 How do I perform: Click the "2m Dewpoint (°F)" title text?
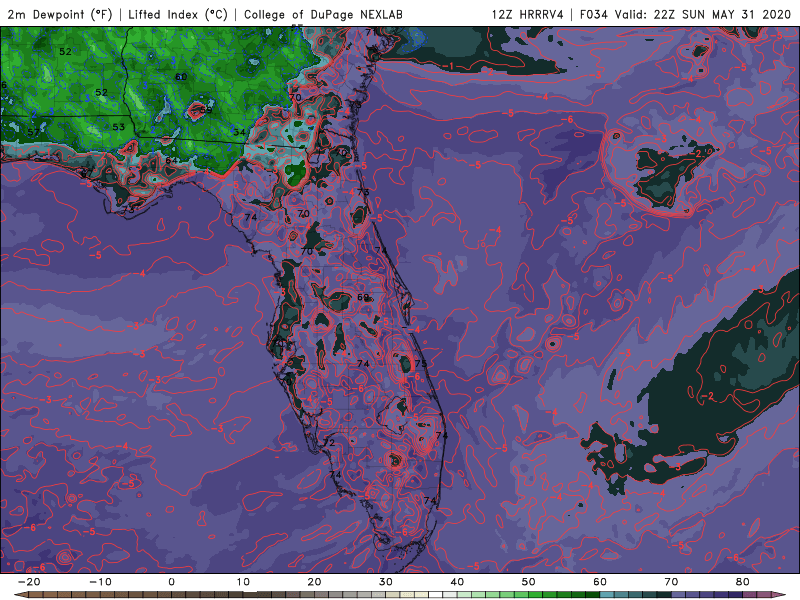click(x=60, y=14)
